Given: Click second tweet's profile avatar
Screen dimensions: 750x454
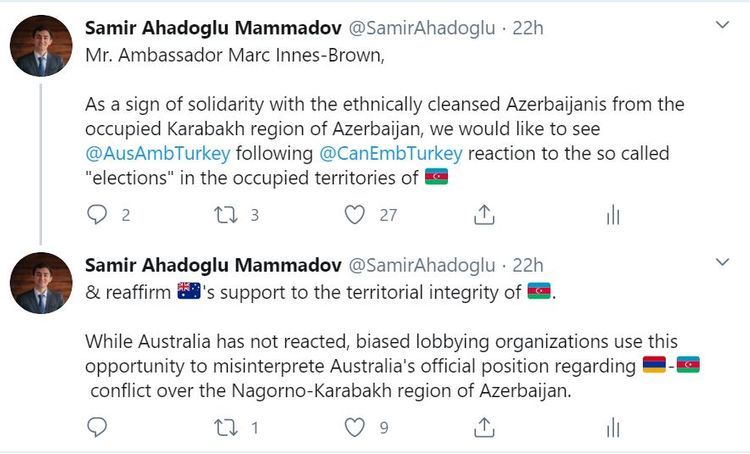Looking at the screenshot, I should click(40, 283).
